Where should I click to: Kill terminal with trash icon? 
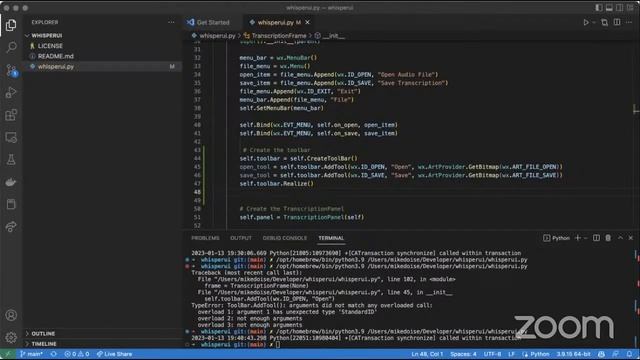click(x=608, y=238)
